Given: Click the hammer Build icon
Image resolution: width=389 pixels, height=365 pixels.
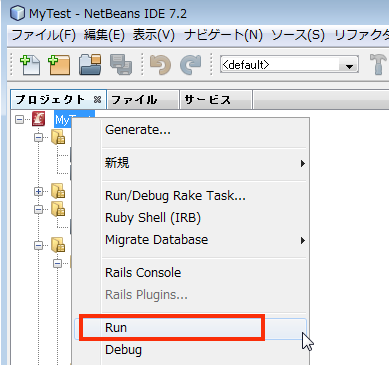Looking at the screenshot, I should pyautogui.click(x=378, y=65).
